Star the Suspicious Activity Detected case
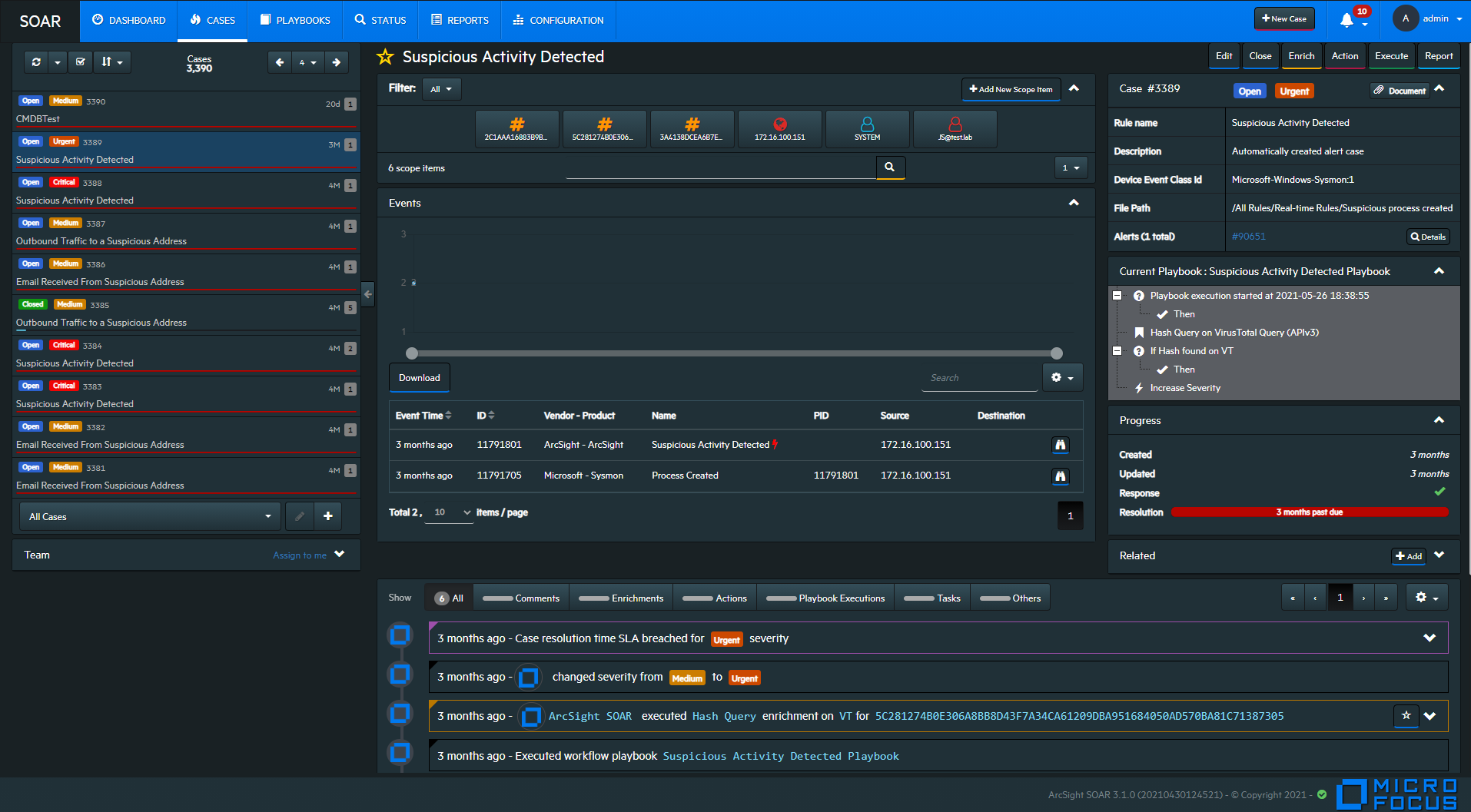Image resolution: width=1471 pixels, height=812 pixels. click(x=385, y=57)
